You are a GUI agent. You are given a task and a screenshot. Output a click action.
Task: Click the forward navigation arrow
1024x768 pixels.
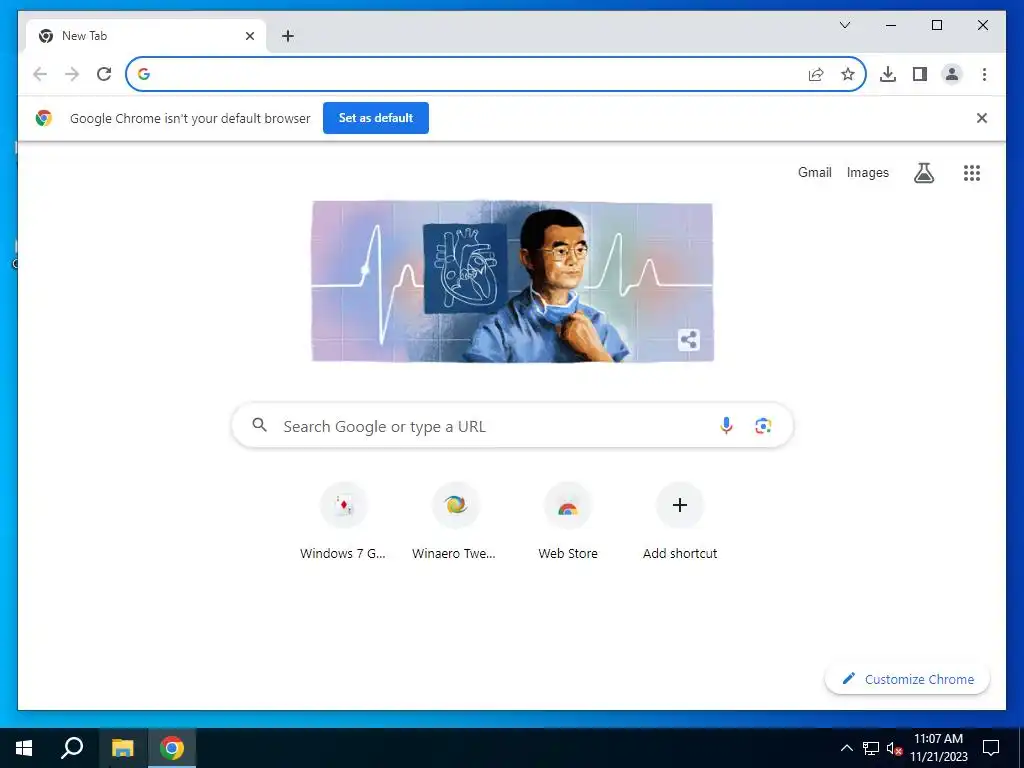(x=72, y=74)
